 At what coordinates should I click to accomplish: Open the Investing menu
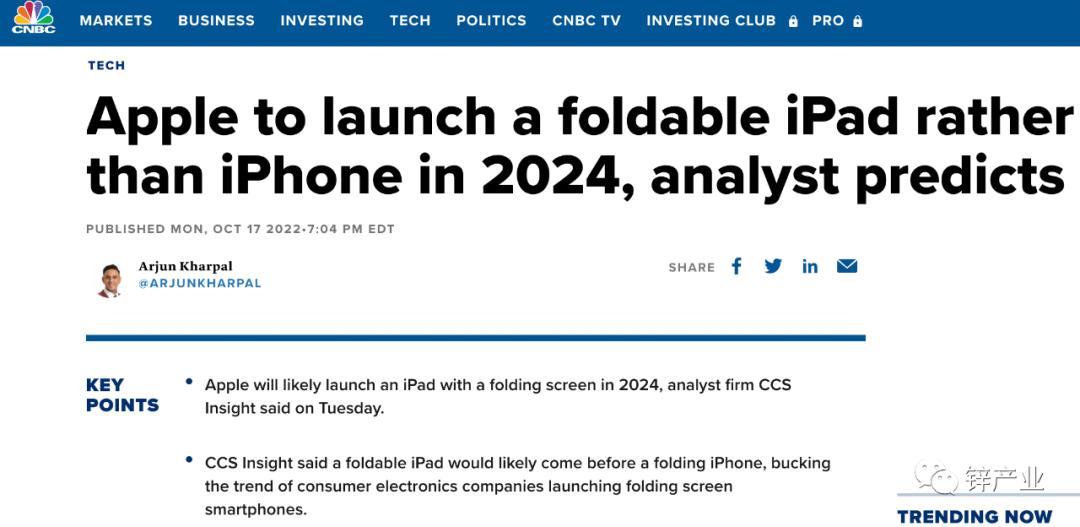(322, 21)
